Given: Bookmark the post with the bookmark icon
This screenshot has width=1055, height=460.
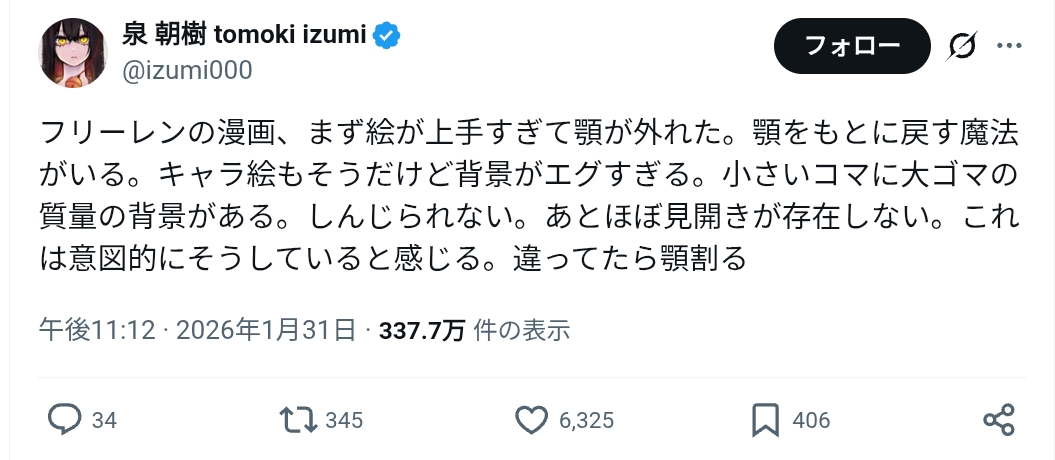Looking at the screenshot, I should coord(765,420).
